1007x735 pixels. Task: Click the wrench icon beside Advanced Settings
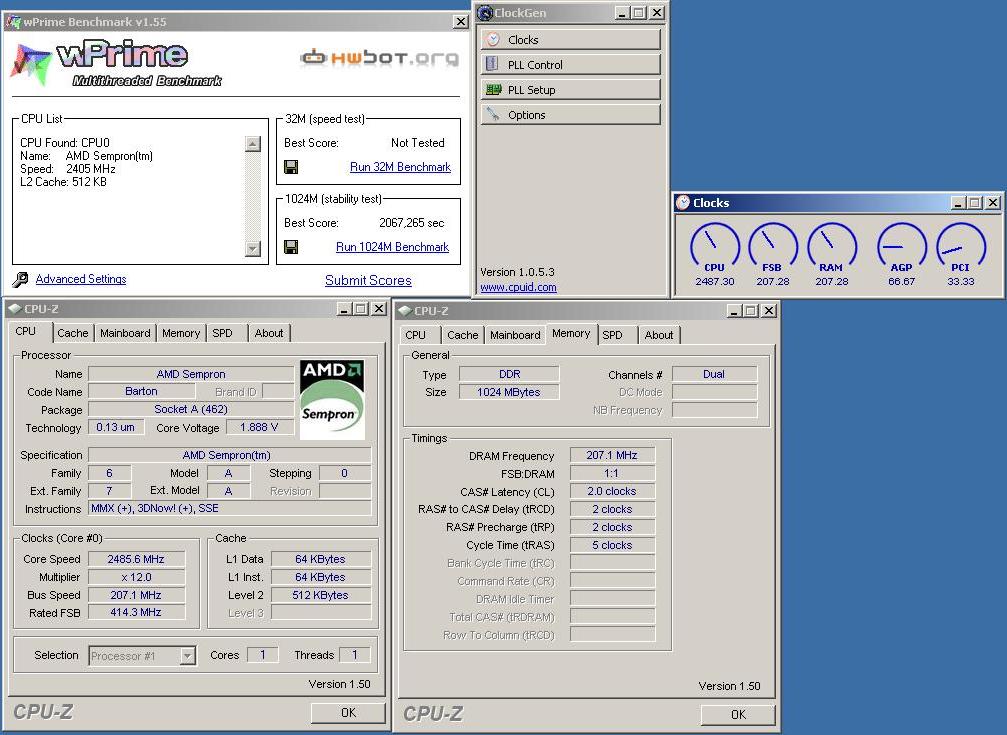click(20, 279)
